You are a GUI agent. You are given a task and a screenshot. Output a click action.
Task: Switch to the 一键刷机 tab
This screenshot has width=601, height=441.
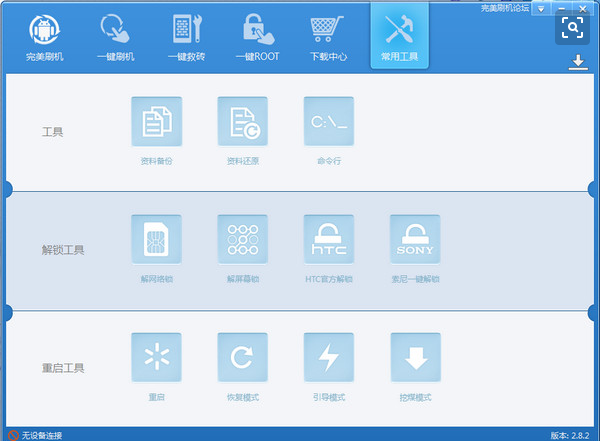pyautogui.click(x=115, y=38)
